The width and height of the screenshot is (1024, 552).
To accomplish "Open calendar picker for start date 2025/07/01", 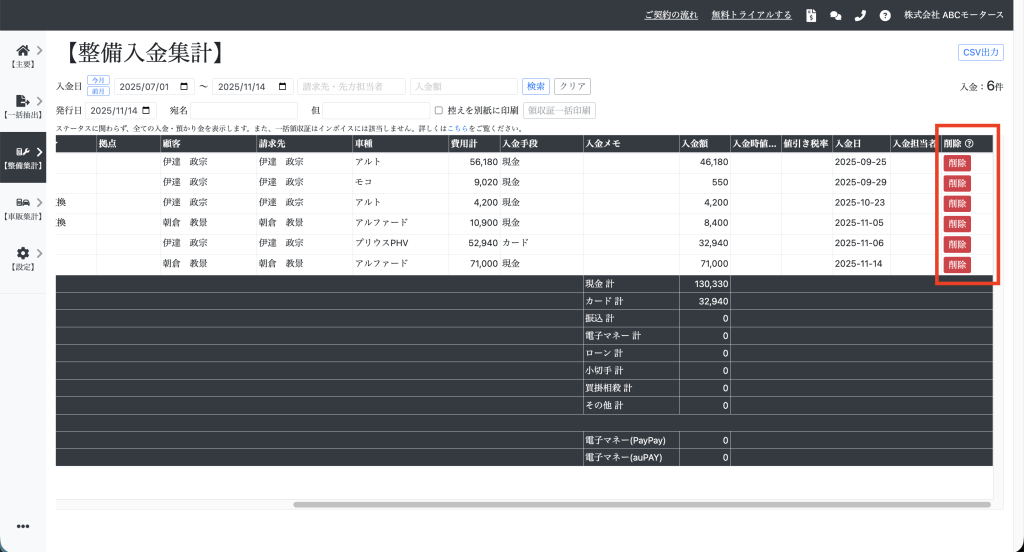I will 184,87.
